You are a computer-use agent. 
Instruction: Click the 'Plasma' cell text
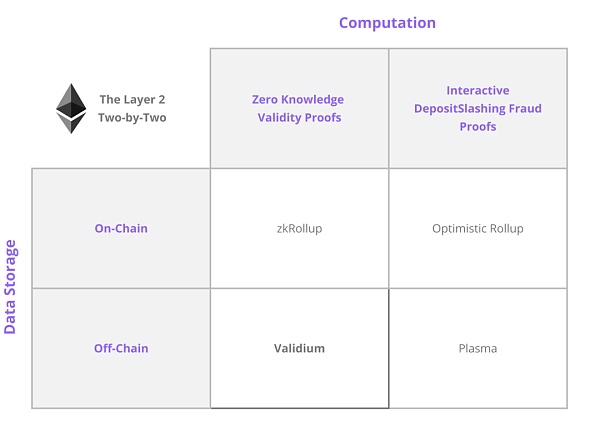(x=477, y=348)
